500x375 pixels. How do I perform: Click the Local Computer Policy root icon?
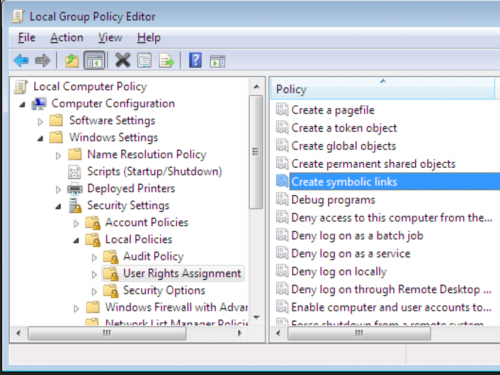[21, 87]
